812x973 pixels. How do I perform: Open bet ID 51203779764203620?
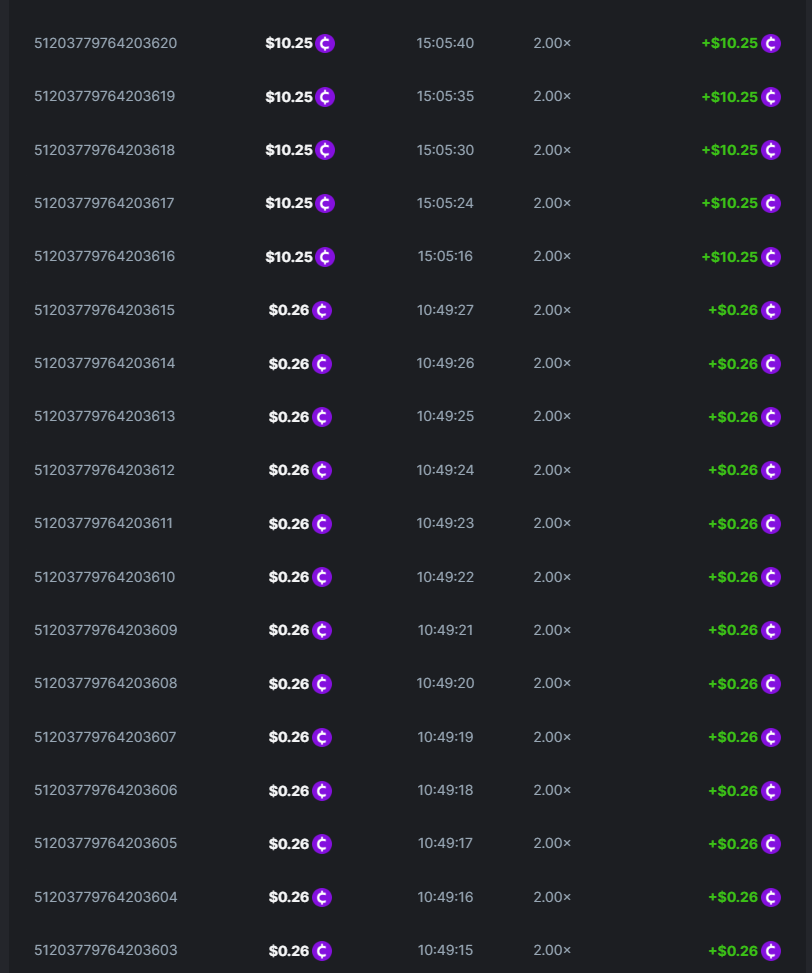(x=105, y=44)
